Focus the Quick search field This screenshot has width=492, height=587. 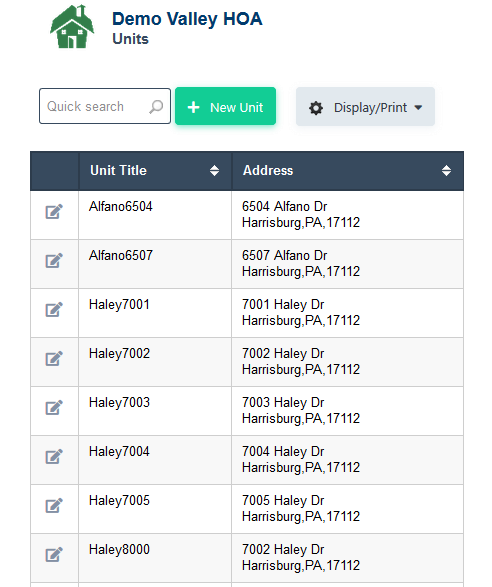105,106
